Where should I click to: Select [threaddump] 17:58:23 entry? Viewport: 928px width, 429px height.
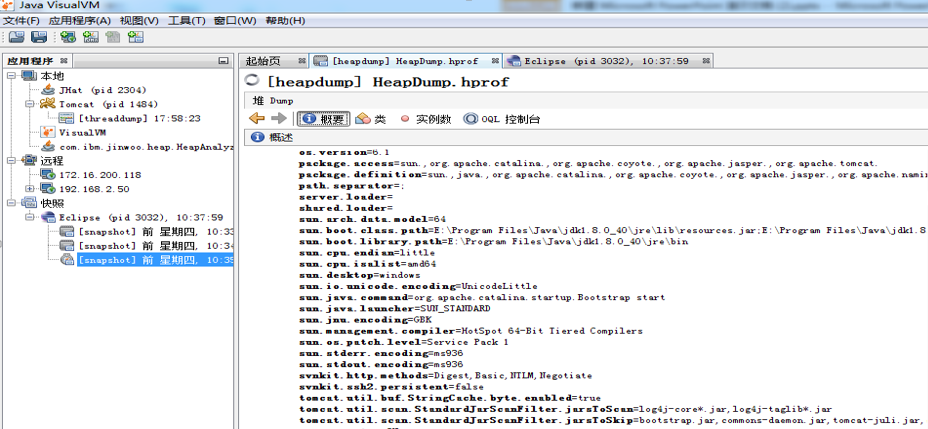pos(139,118)
